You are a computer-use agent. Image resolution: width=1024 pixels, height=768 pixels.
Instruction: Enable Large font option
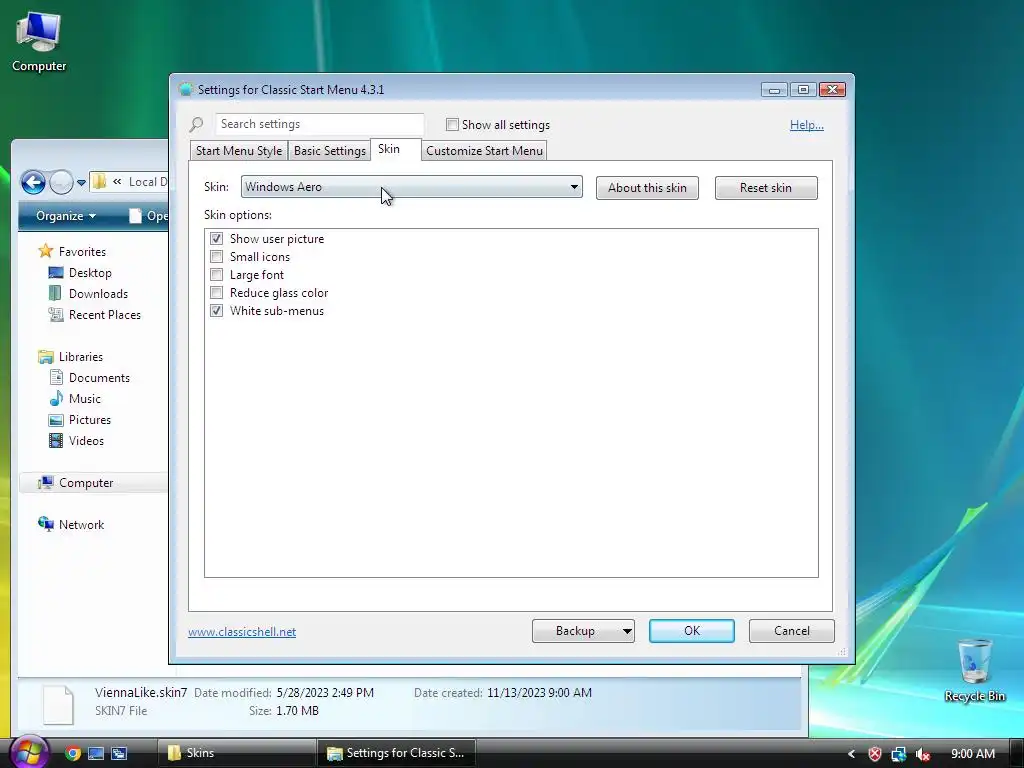coord(216,274)
